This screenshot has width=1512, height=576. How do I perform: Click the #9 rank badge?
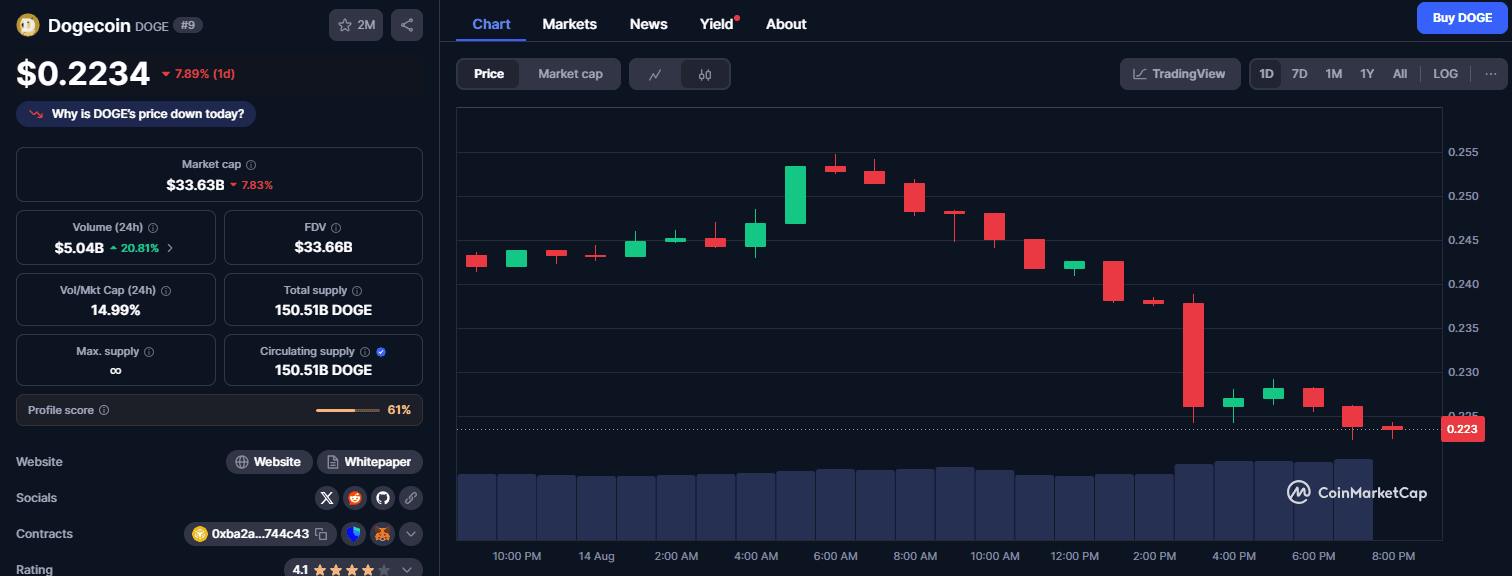pos(187,25)
